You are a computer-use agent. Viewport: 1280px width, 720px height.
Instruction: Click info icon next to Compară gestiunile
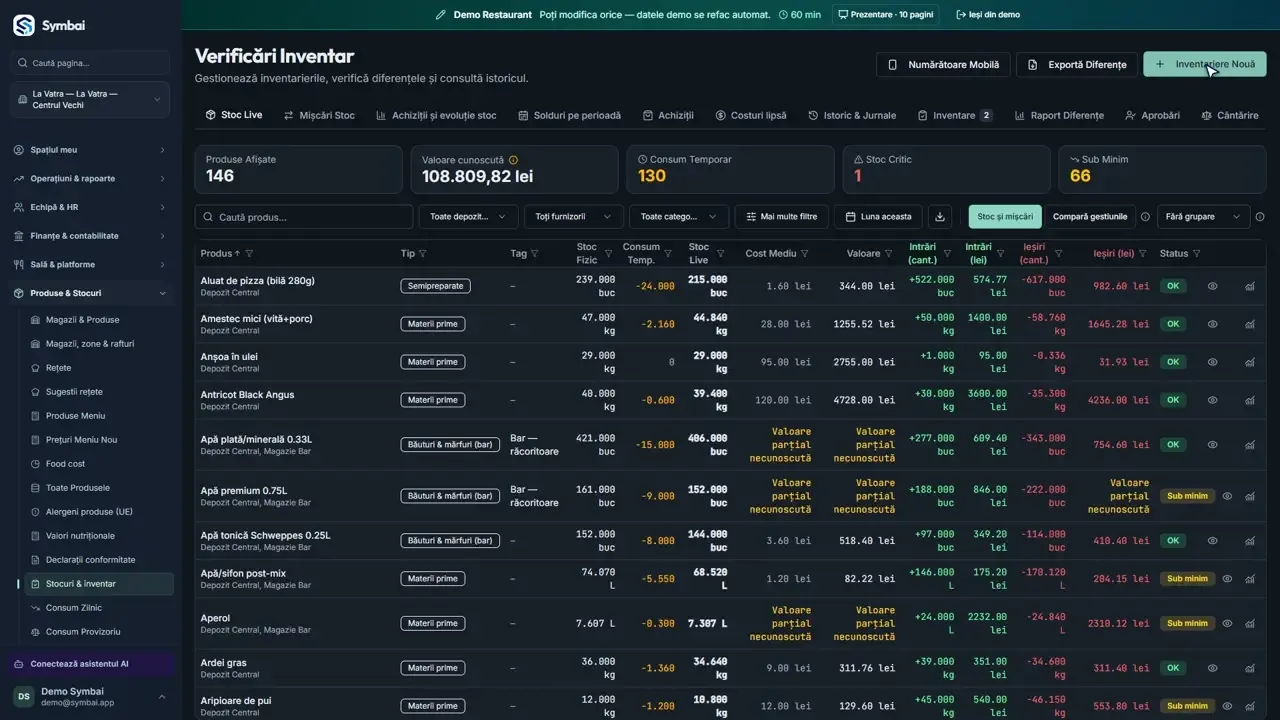coord(1145,217)
